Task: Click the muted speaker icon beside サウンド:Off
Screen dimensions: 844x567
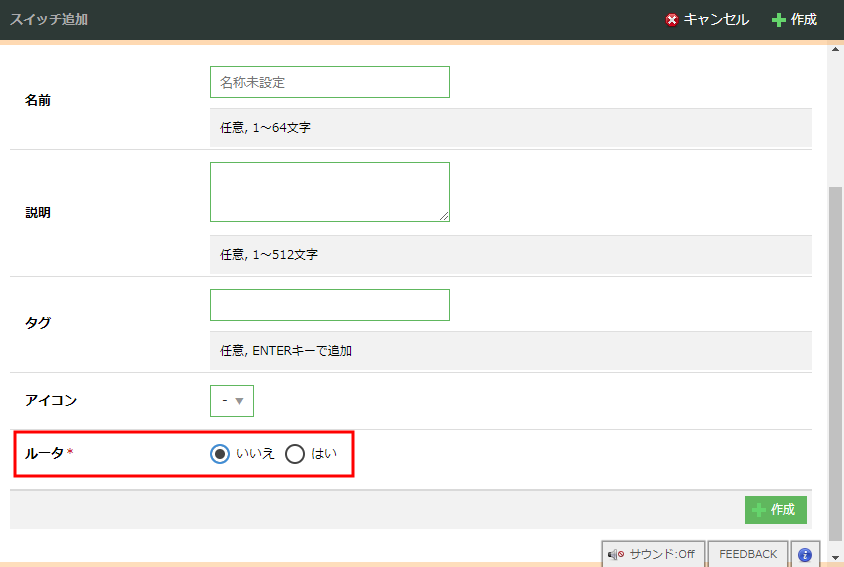Action: 616,554
